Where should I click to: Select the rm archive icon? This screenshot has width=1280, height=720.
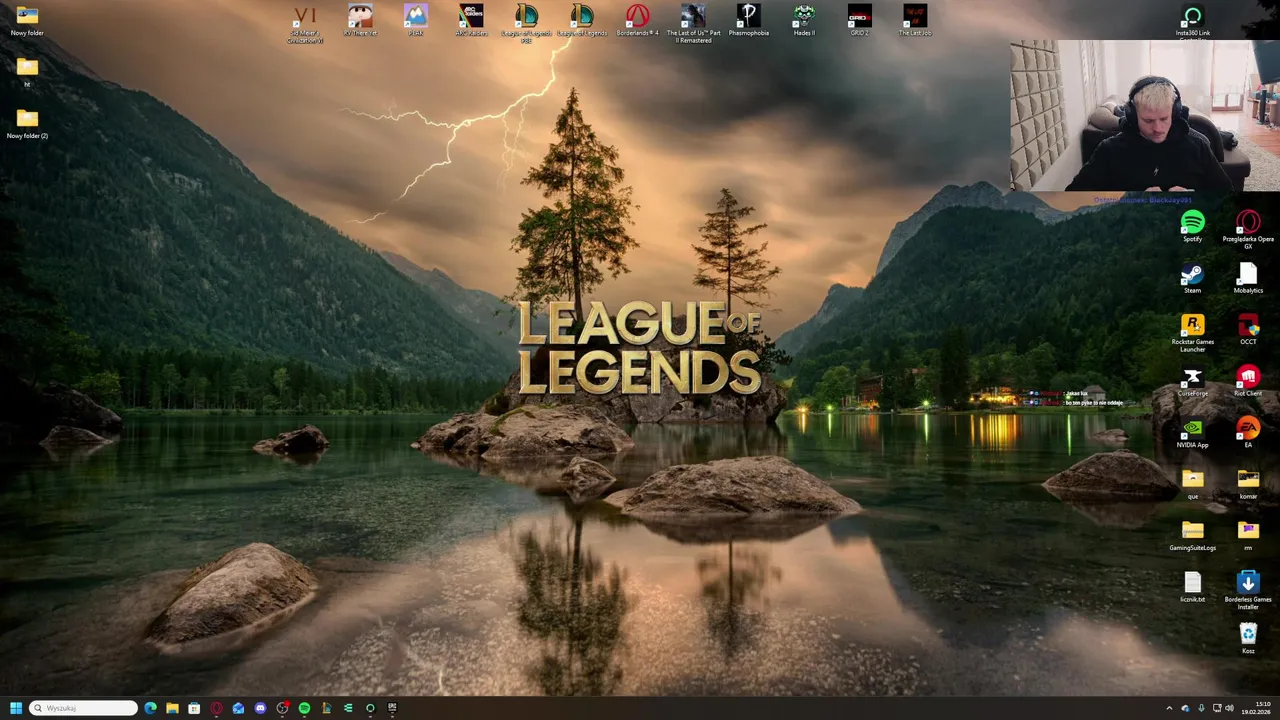1248,535
